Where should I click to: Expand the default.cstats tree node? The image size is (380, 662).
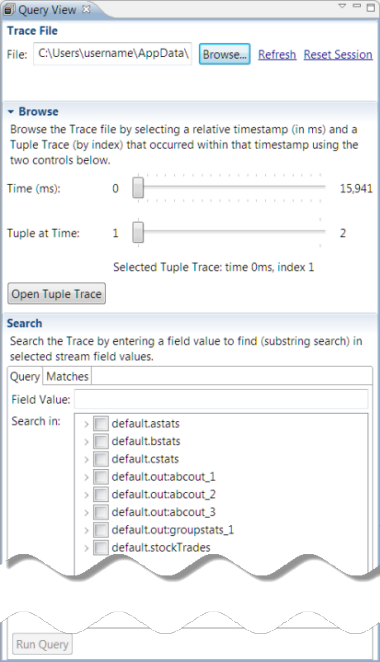click(x=86, y=459)
